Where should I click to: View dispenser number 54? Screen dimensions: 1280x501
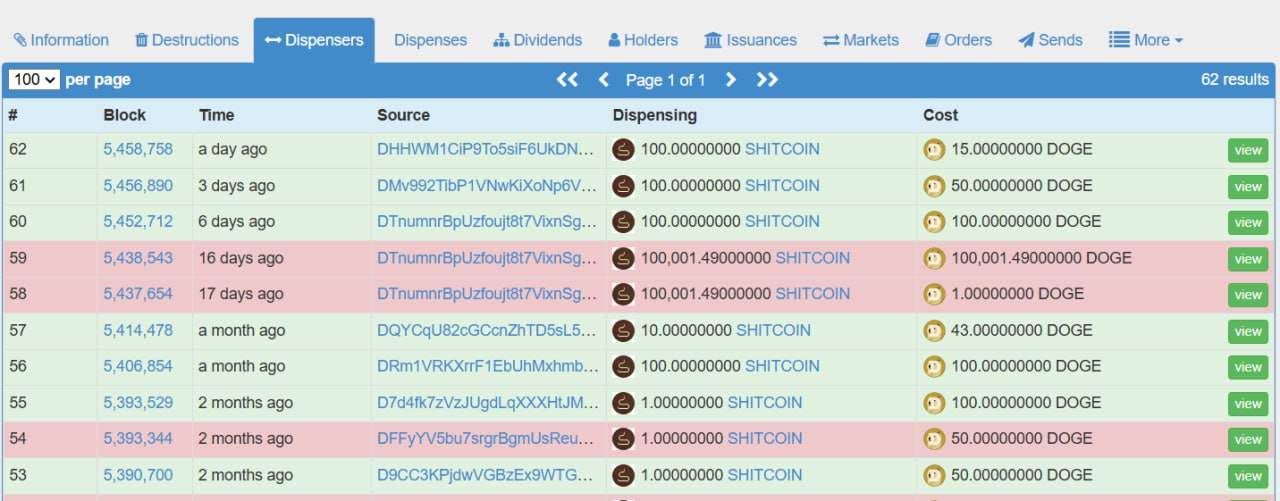click(x=1248, y=439)
